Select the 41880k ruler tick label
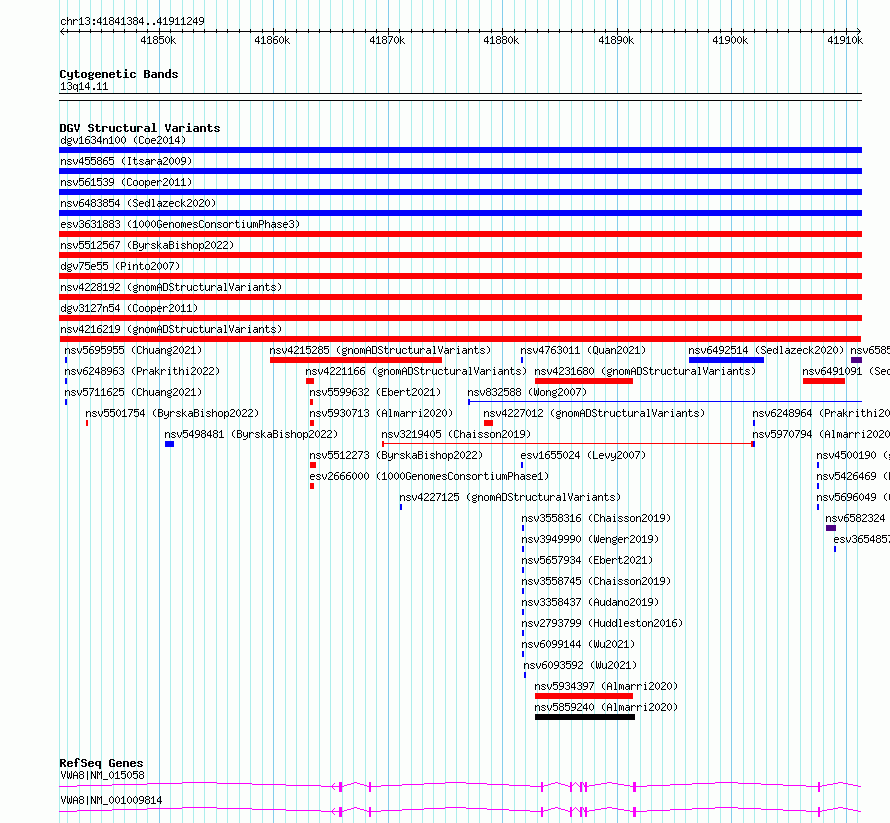The width and height of the screenshot is (890, 823). pos(501,40)
